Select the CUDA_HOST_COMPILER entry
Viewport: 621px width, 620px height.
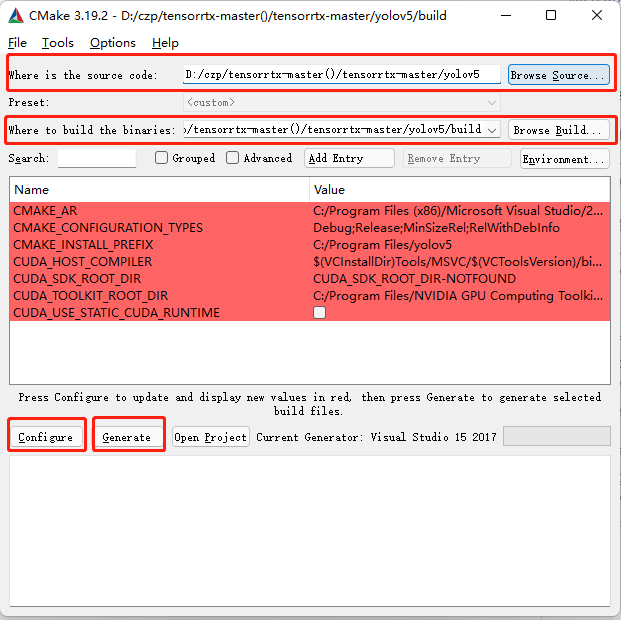(x=82, y=262)
